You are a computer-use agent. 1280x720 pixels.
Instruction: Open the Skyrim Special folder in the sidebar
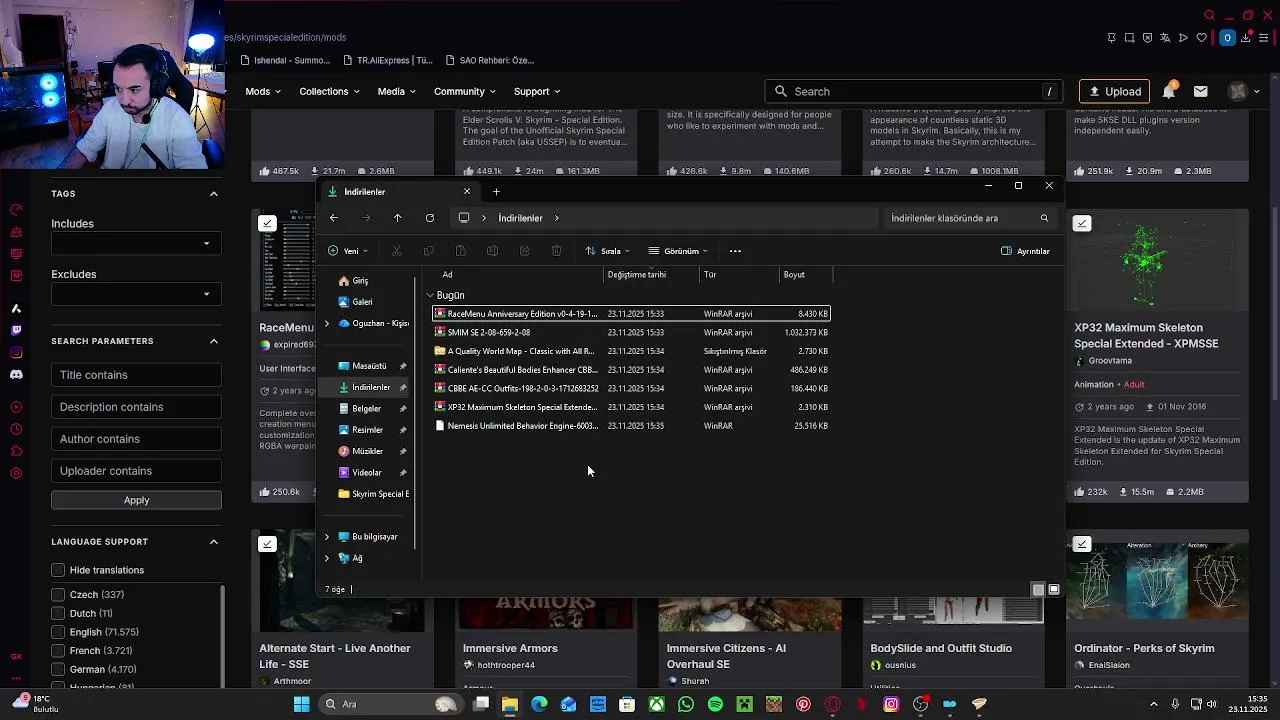pyautogui.click(x=373, y=494)
